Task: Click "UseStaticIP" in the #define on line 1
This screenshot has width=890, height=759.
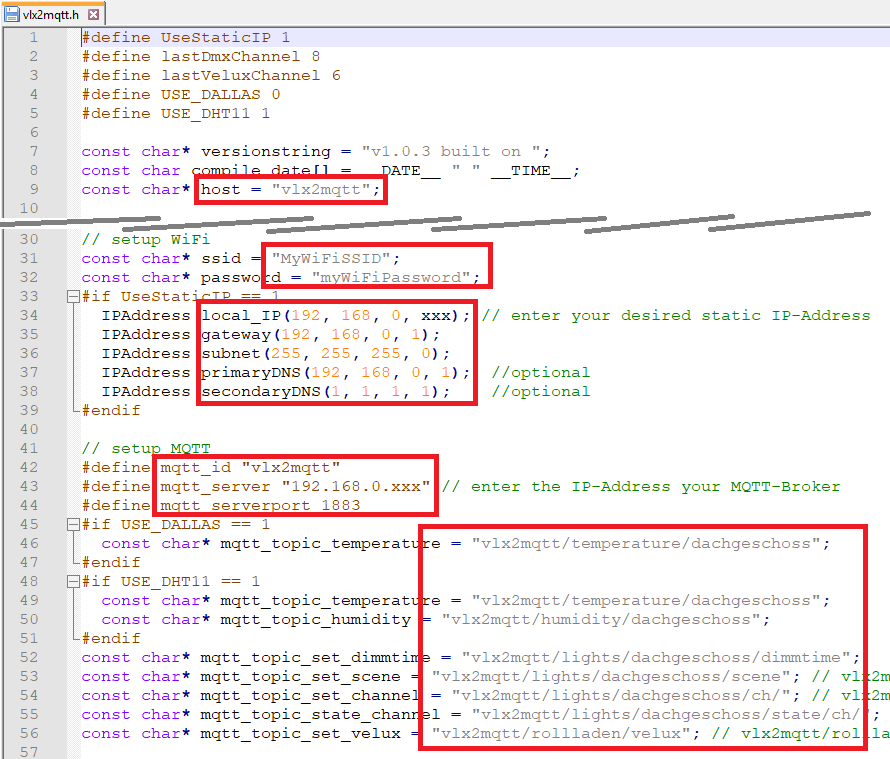Action: pos(216,37)
